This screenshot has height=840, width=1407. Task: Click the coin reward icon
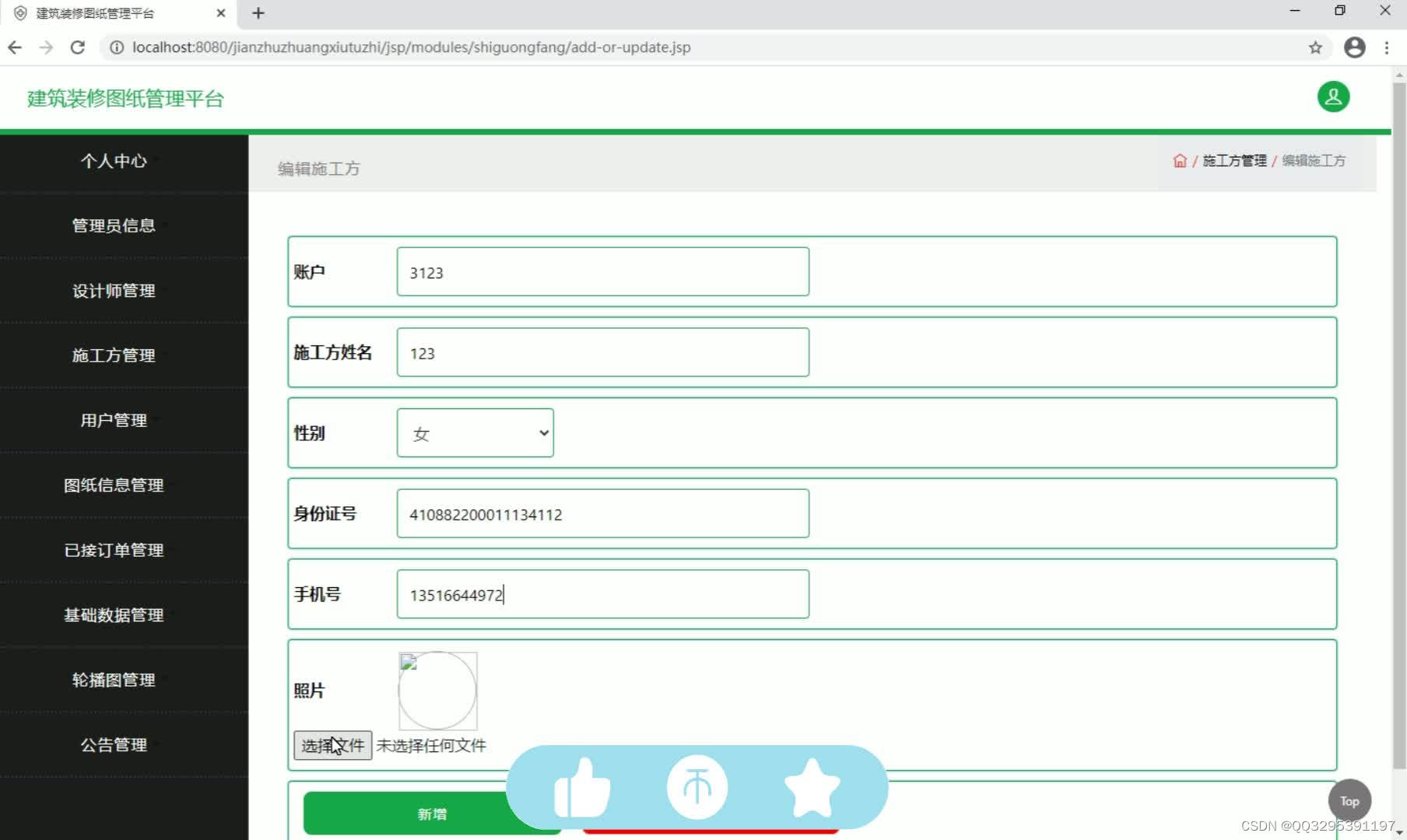[x=697, y=787]
